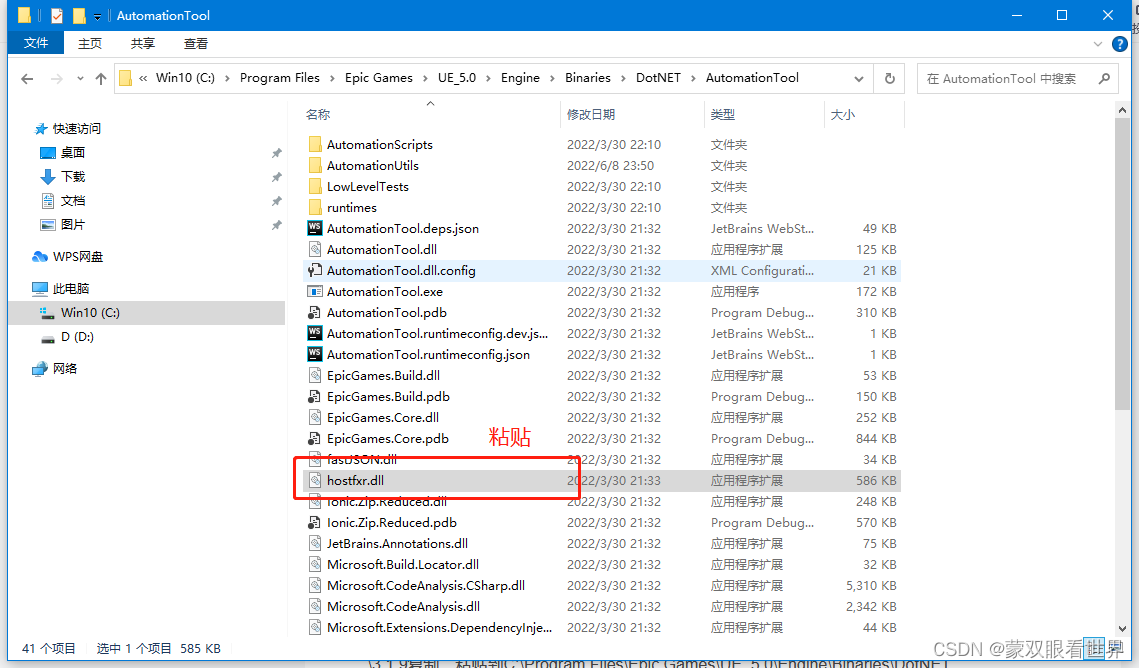Click the Properties quick access icon
1139x668 pixels.
57,15
